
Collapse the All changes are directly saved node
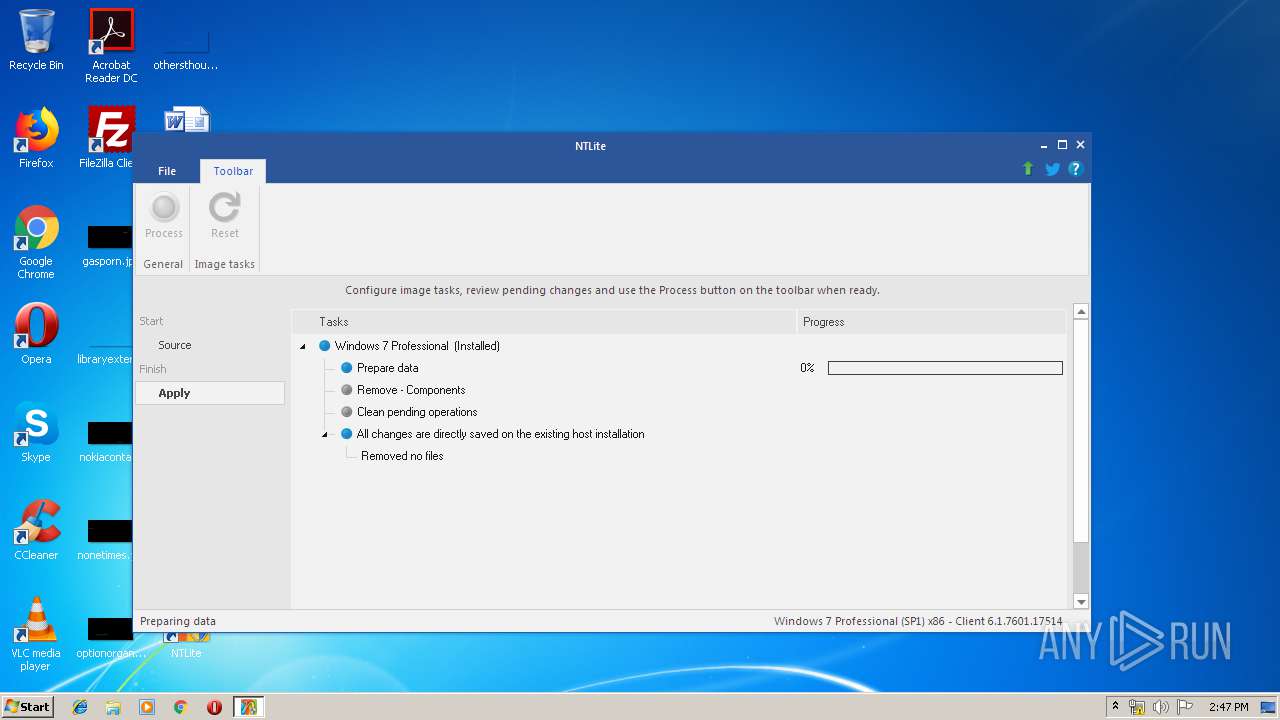[325, 435]
